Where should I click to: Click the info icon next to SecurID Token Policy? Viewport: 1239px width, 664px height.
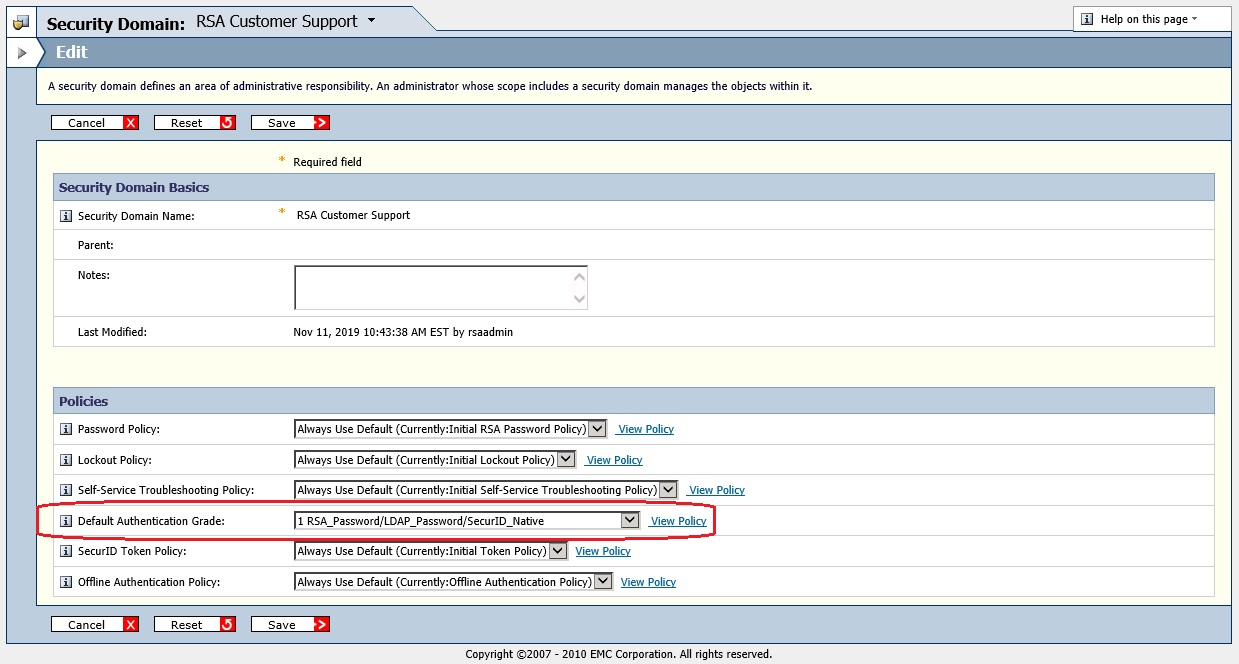pos(65,550)
